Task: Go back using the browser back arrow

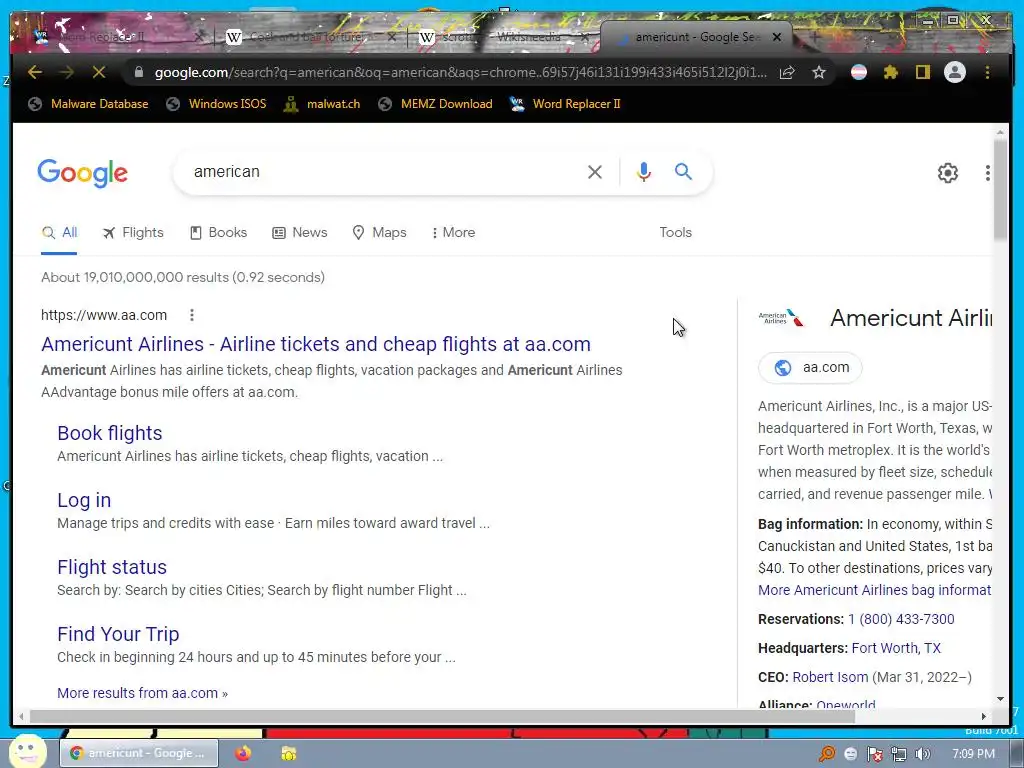Action: (35, 72)
